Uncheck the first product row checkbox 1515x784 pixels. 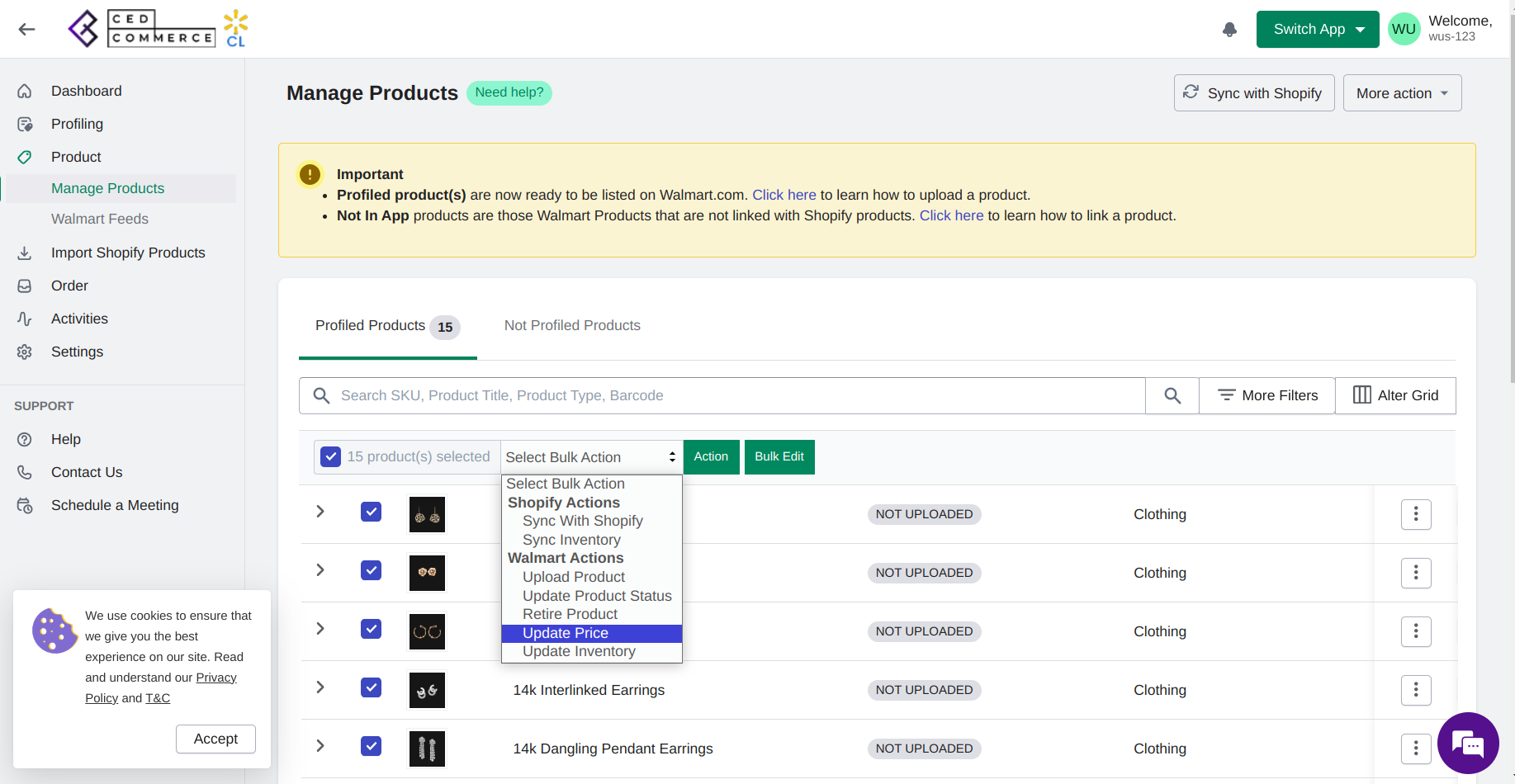coord(372,512)
